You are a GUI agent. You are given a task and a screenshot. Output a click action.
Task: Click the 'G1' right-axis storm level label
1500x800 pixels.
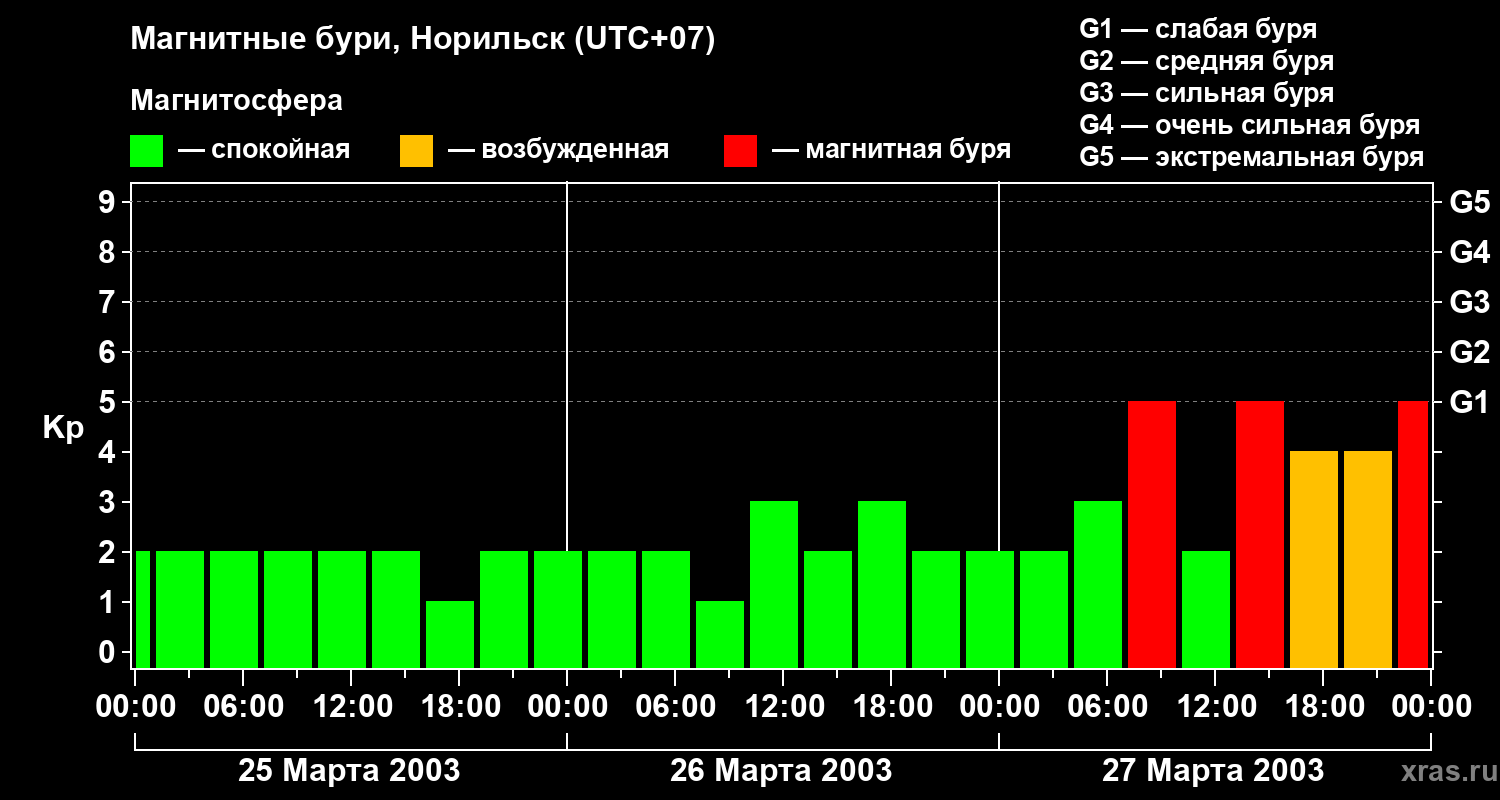point(1470,402)
